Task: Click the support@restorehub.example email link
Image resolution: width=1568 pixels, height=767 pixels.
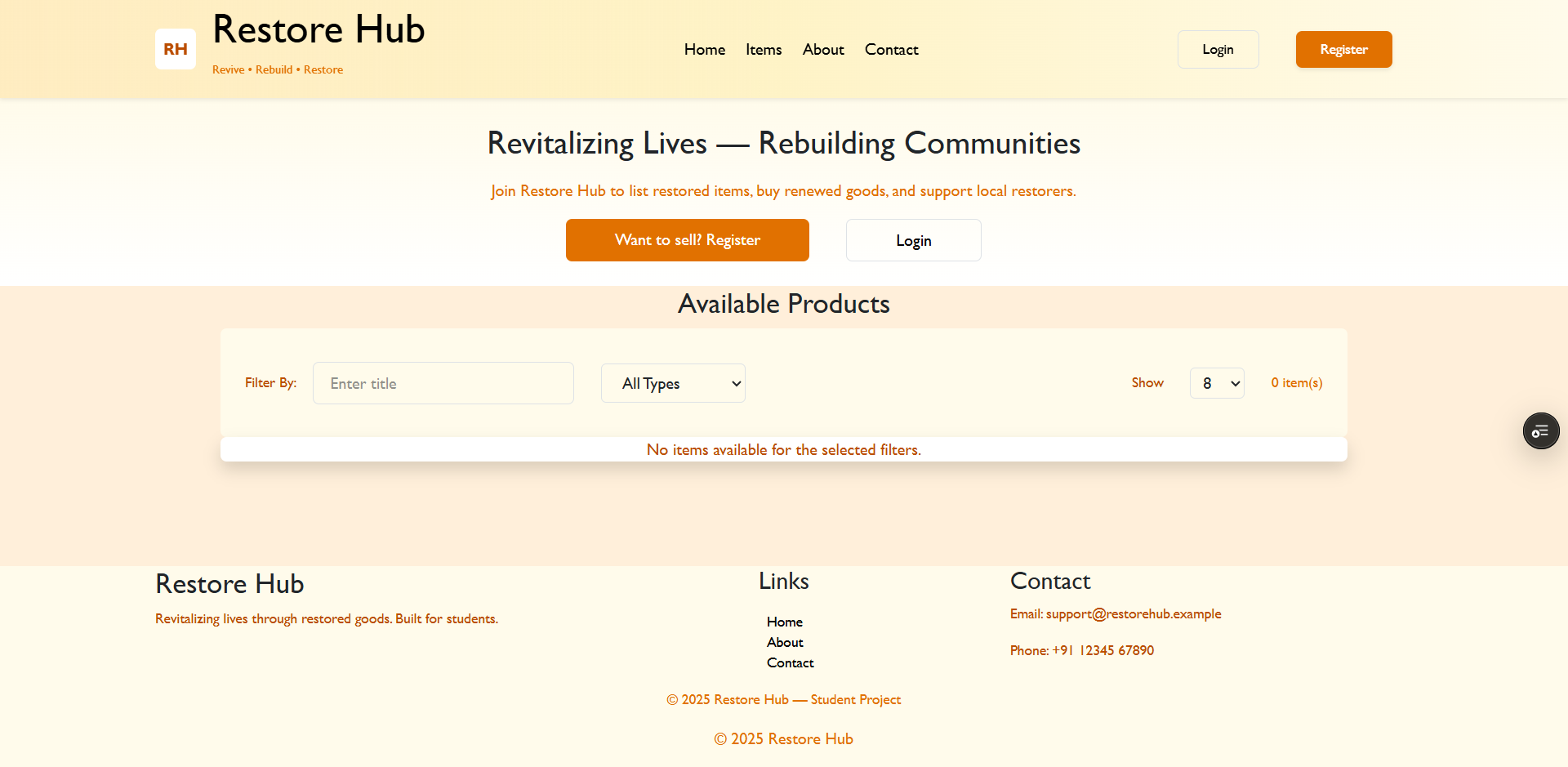Action: (x=1133, y=613)
